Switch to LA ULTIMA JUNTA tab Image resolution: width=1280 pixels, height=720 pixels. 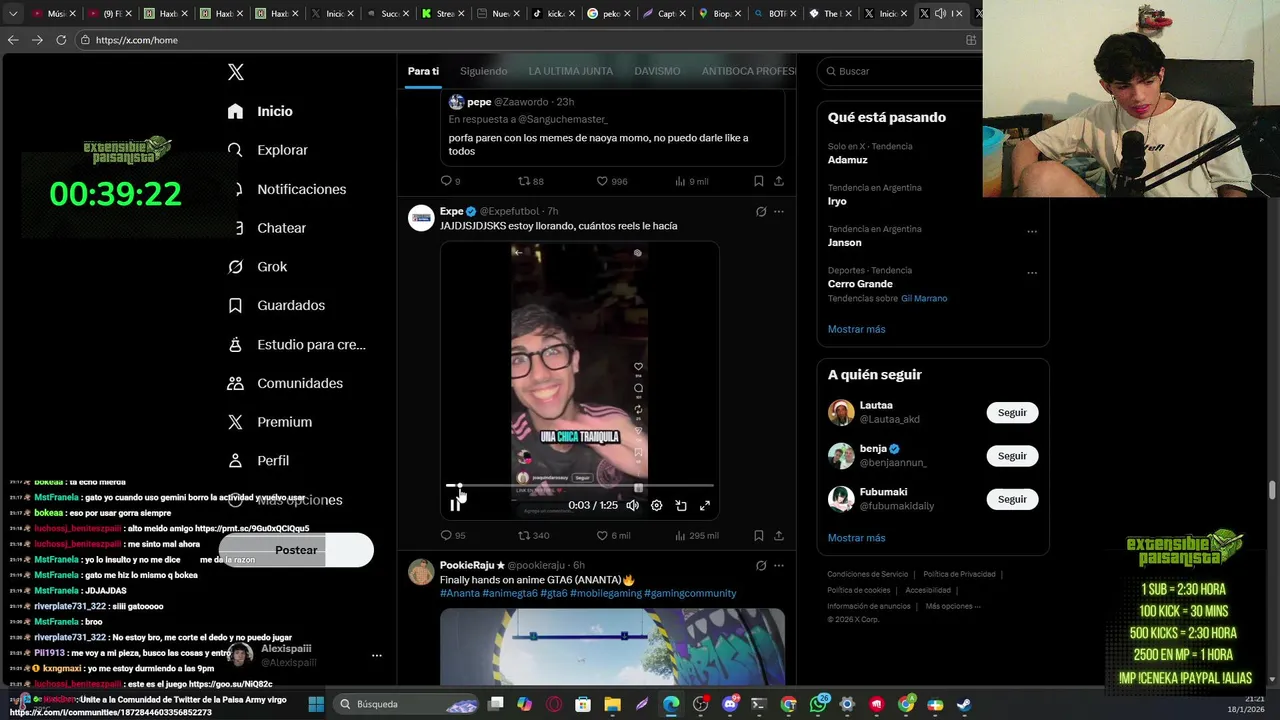[x=570, y=71]
